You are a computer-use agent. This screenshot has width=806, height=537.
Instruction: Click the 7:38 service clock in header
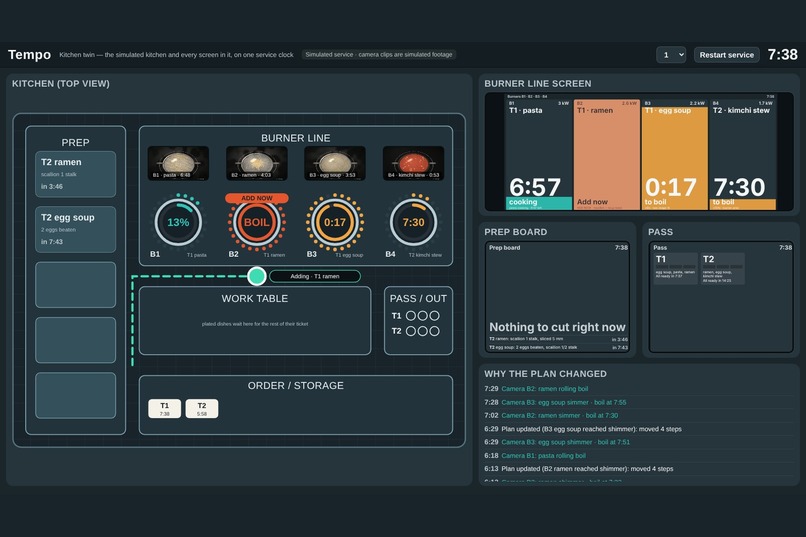[x=782, y=54]
